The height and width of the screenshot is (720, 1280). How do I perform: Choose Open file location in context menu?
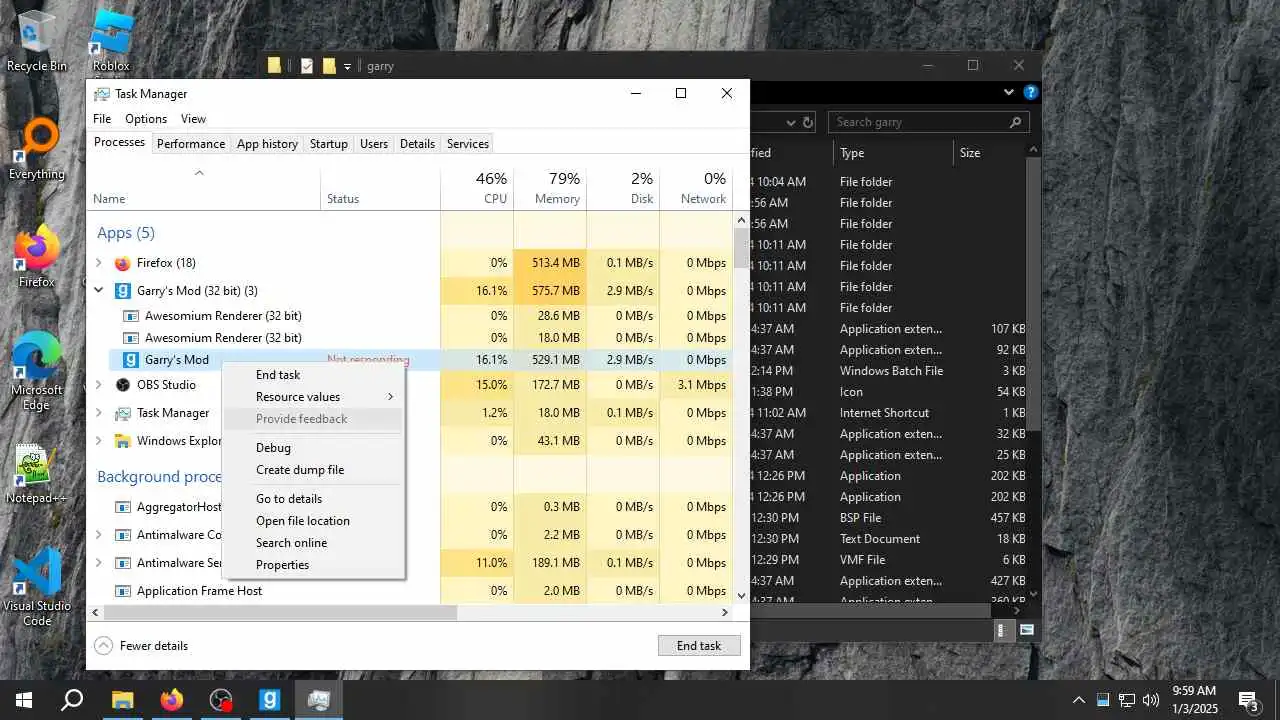(313, 521)
